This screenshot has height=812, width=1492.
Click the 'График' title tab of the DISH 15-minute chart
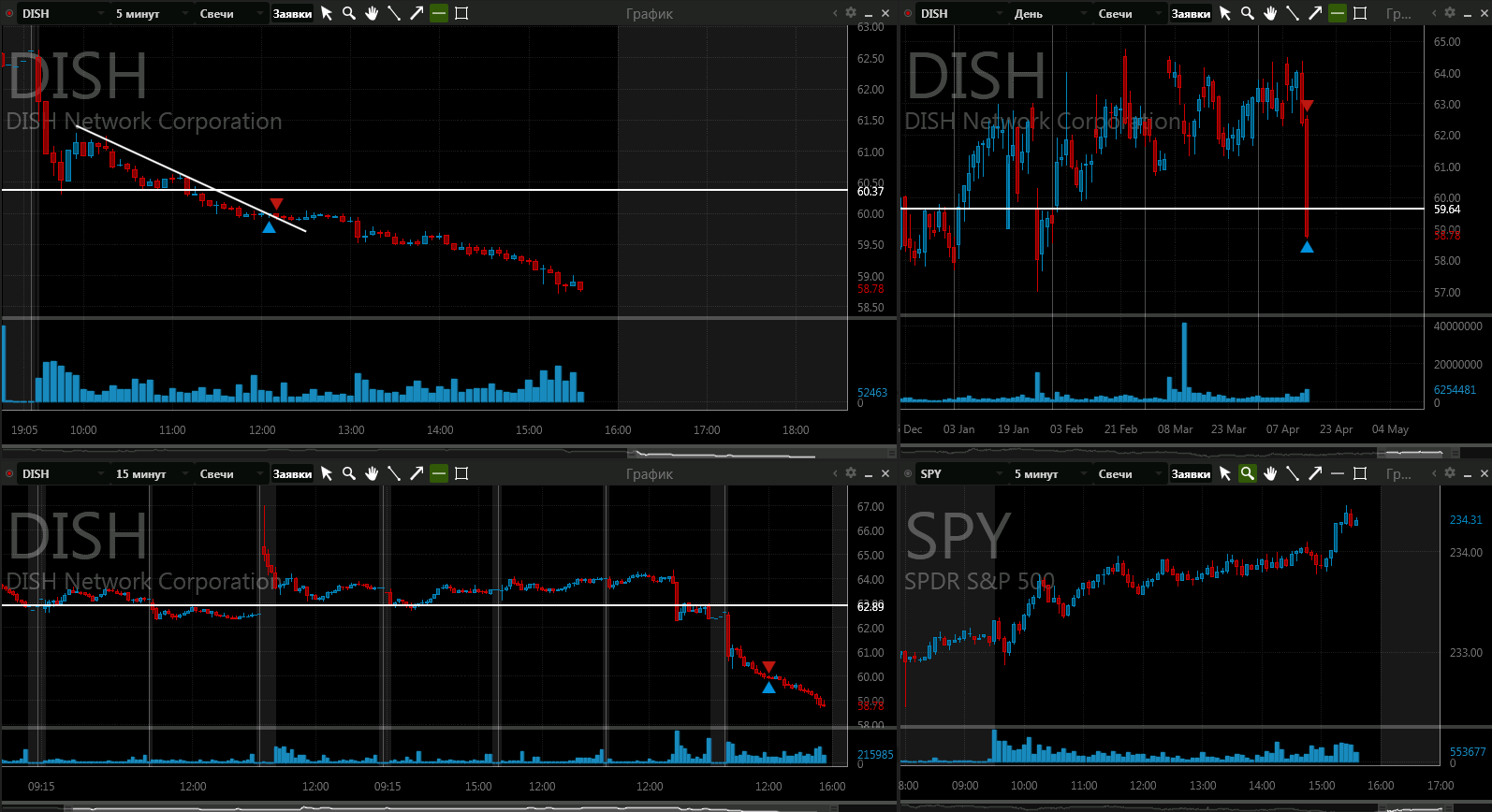(650, 473)
